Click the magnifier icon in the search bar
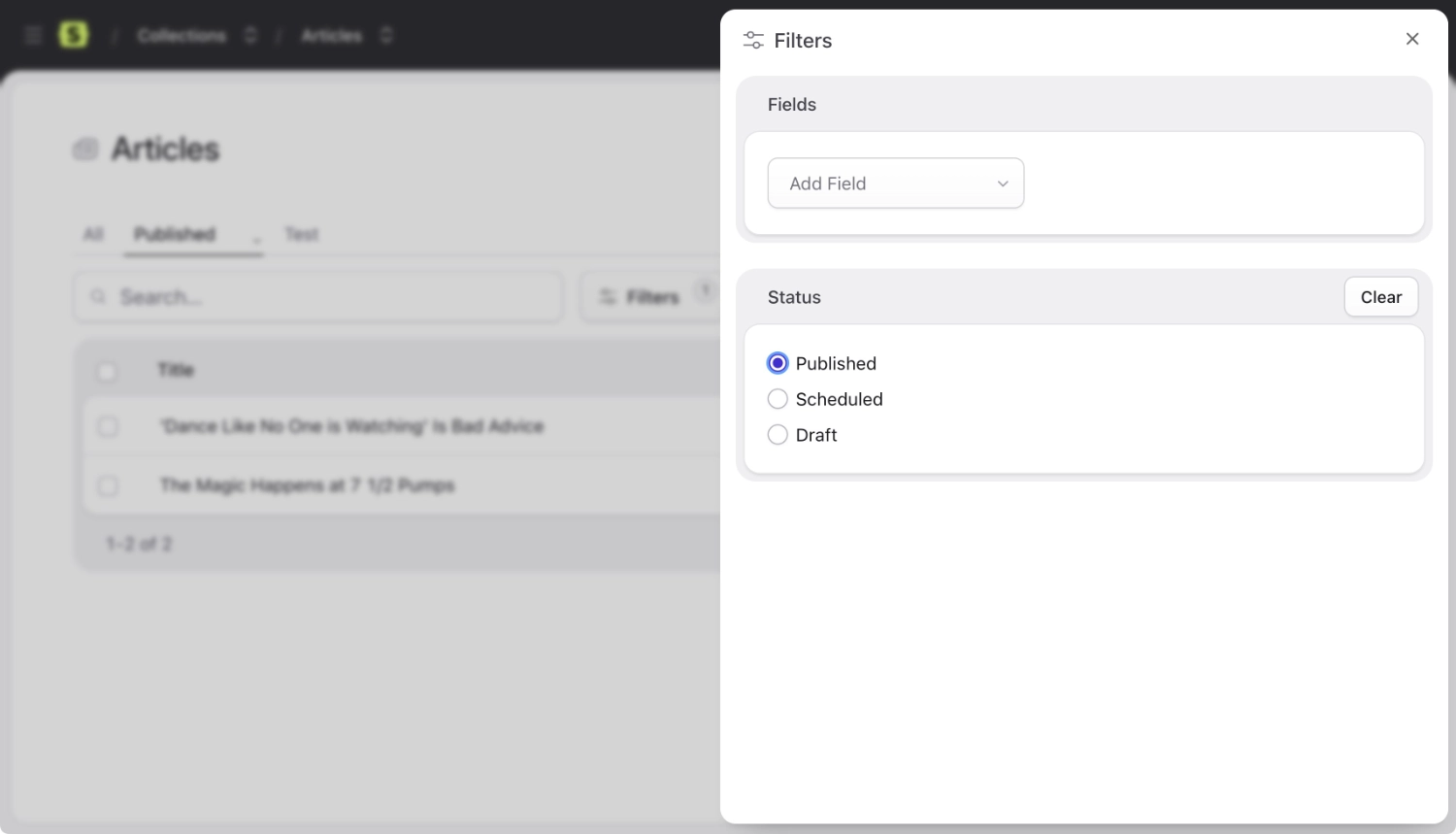 point(98,296)
